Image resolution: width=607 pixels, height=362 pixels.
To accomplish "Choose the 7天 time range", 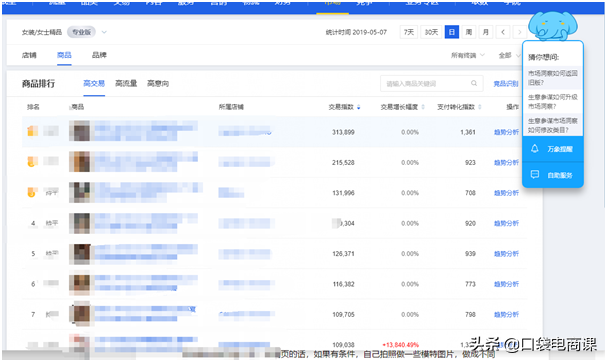I will (409, 32).
